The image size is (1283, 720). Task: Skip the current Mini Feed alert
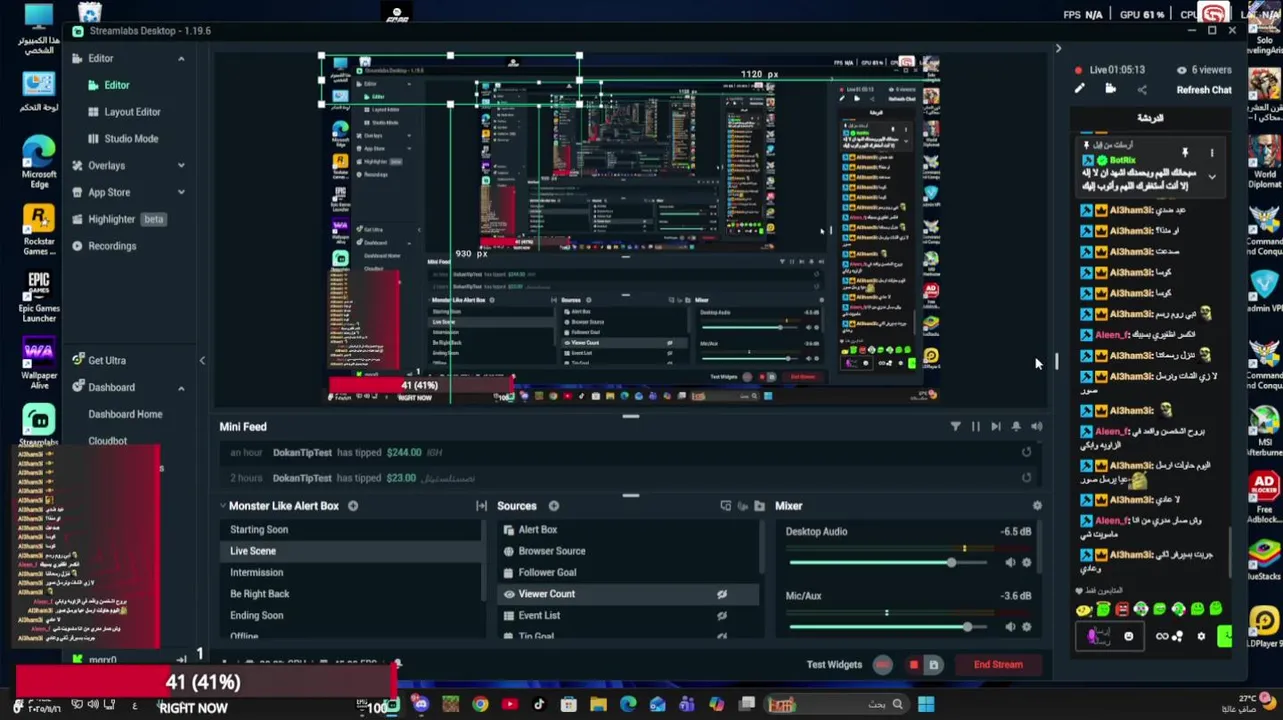(x=996, y=427)
